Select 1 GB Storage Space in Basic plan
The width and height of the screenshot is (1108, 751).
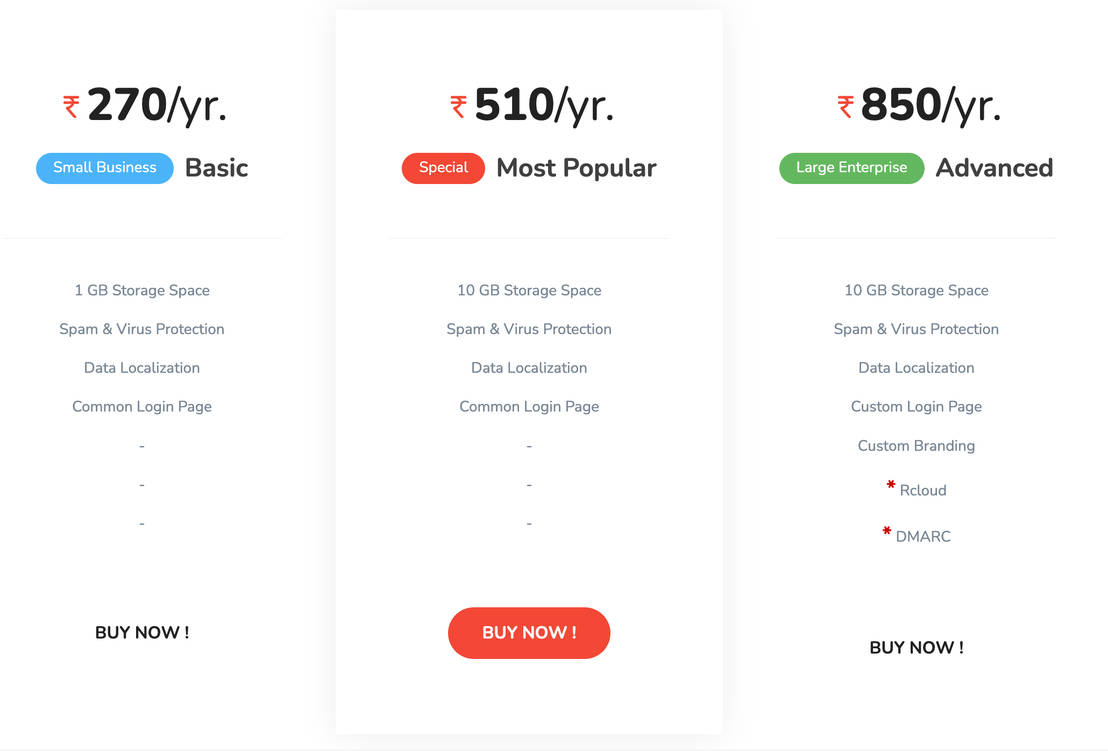[142, 290]
